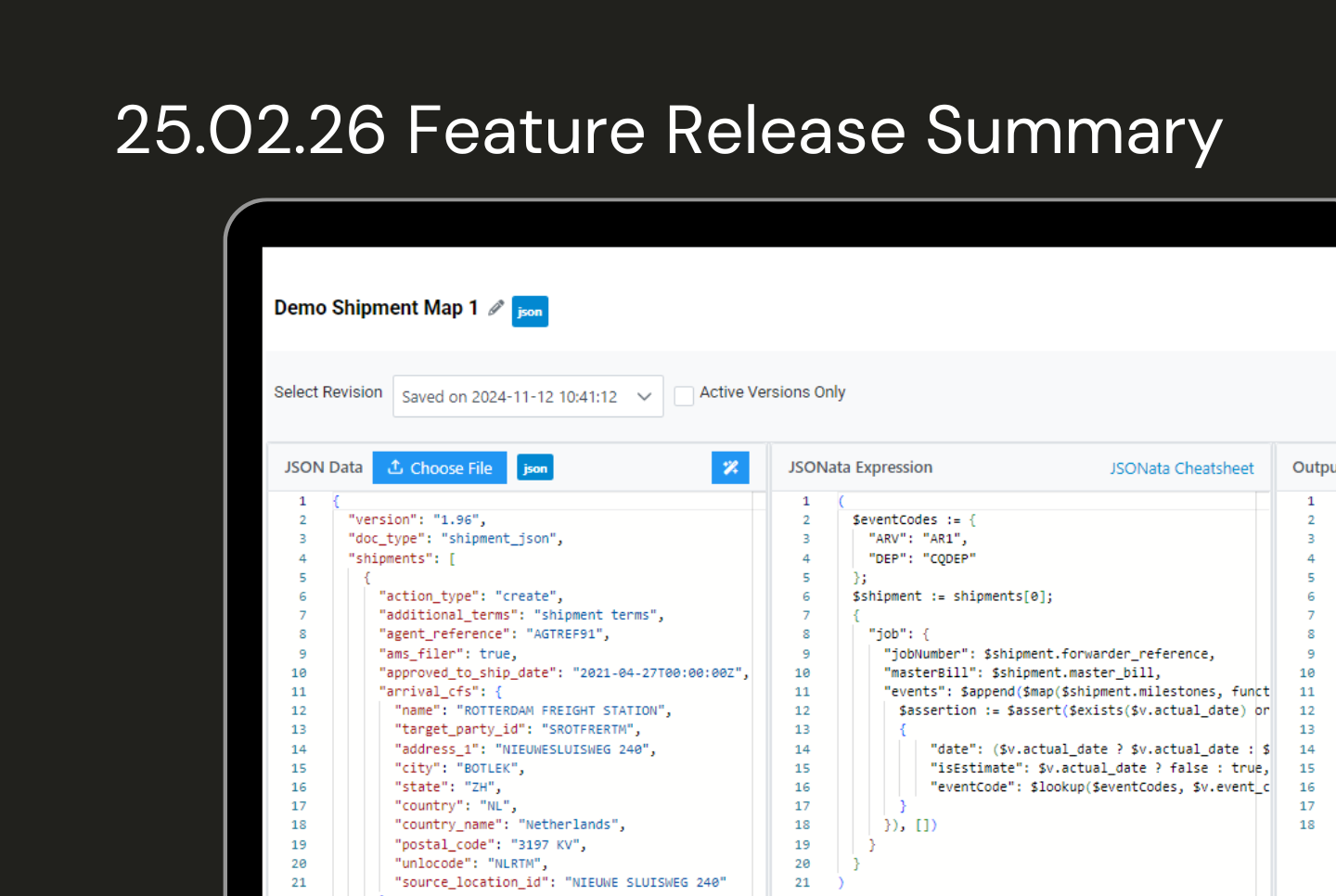Click the json badge next to map title
The image size is (1336, 896).
530,312
